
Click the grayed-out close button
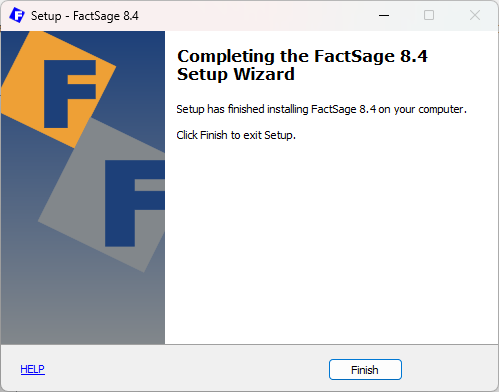(x=475, y=15)
